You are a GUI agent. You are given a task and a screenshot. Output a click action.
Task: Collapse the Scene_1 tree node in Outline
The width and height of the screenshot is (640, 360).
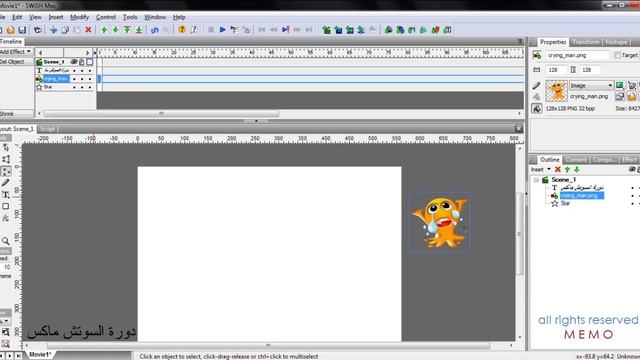[x=536, y=180]
